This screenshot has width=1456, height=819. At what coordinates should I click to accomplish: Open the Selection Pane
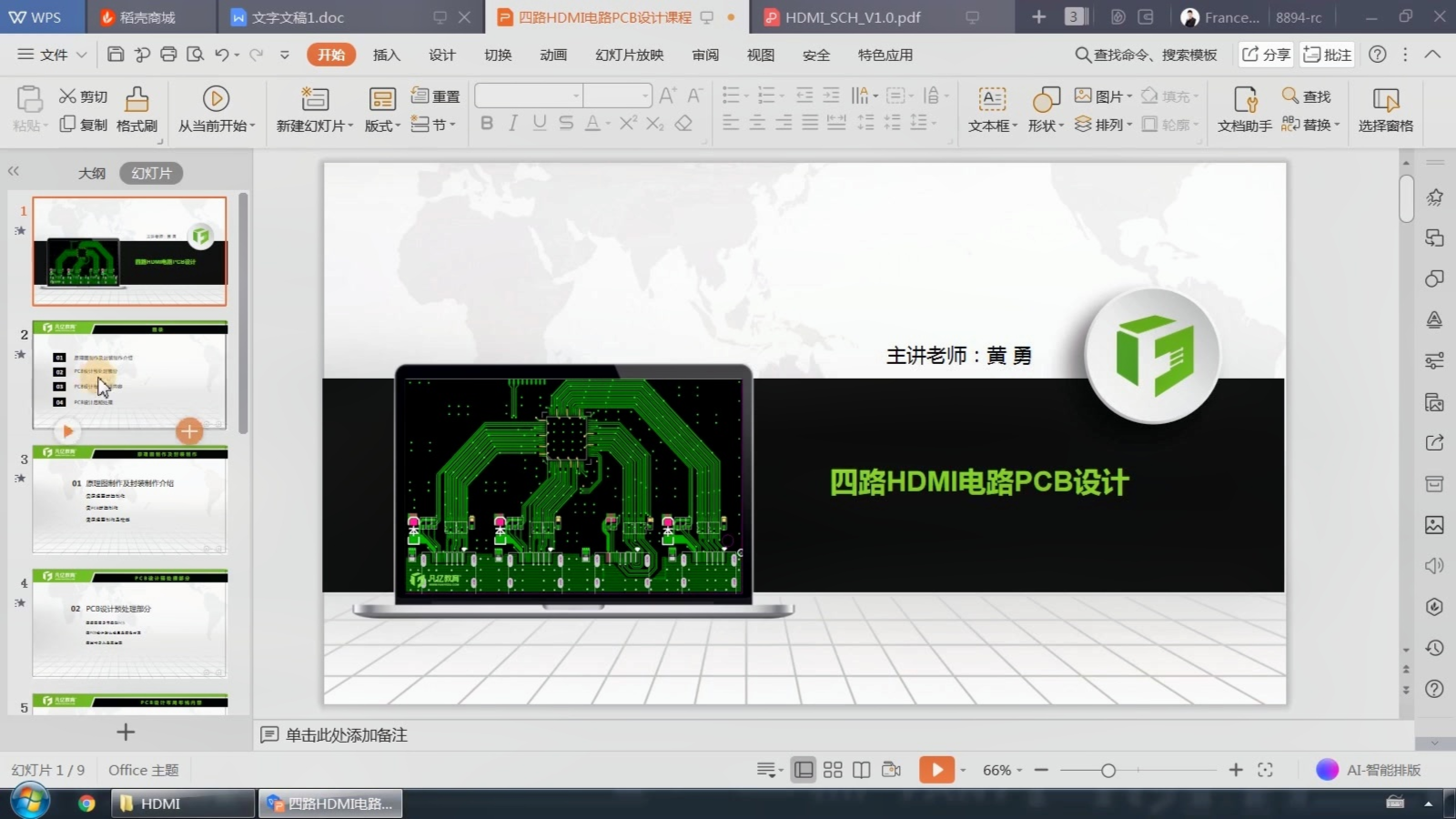coord(1385,109)
